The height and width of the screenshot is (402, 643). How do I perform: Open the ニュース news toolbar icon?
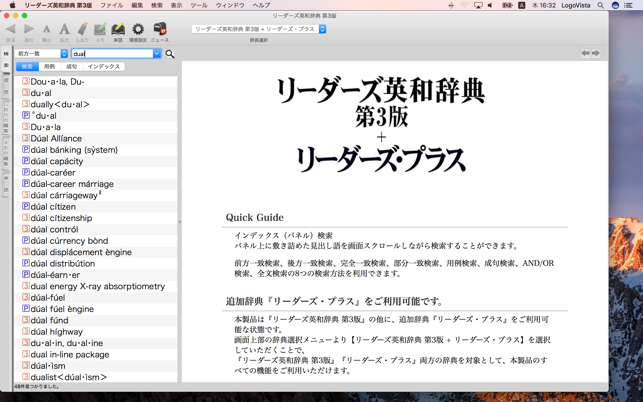[159, 30]
